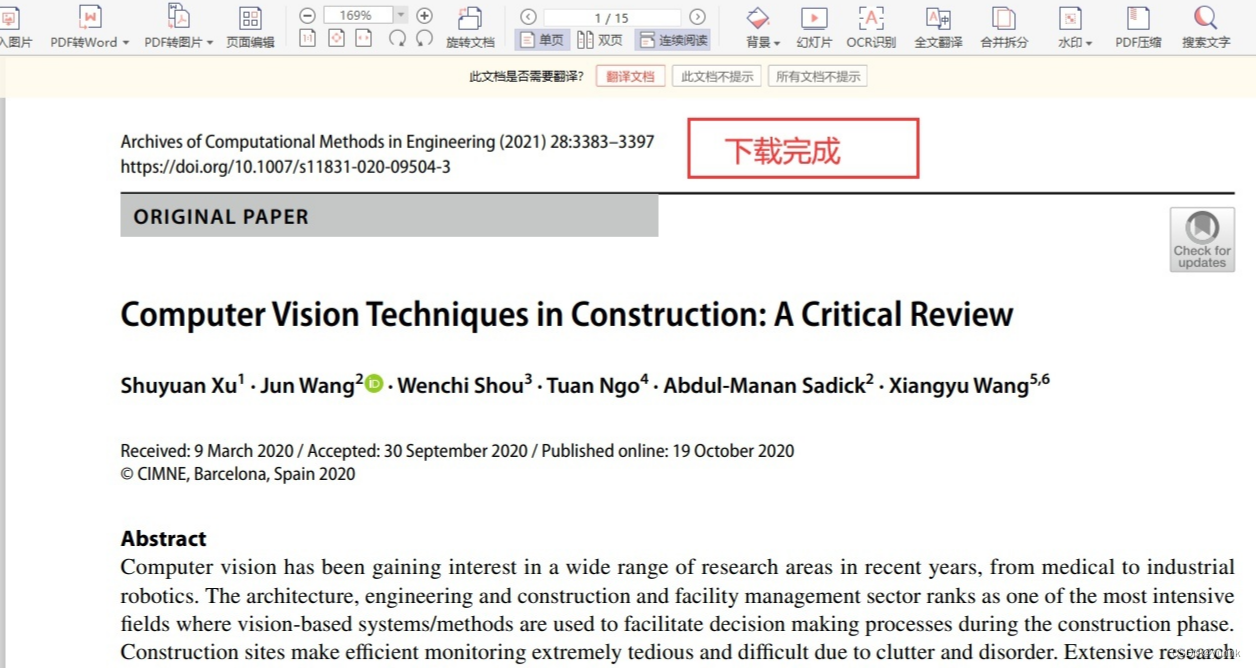
Task: Click the PDF转Word conversion icon
Action: (89, 17)
